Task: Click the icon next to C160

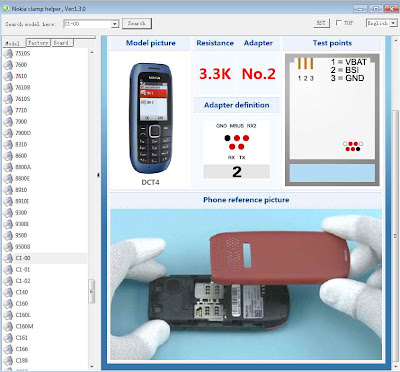Action: click(8, 303)
